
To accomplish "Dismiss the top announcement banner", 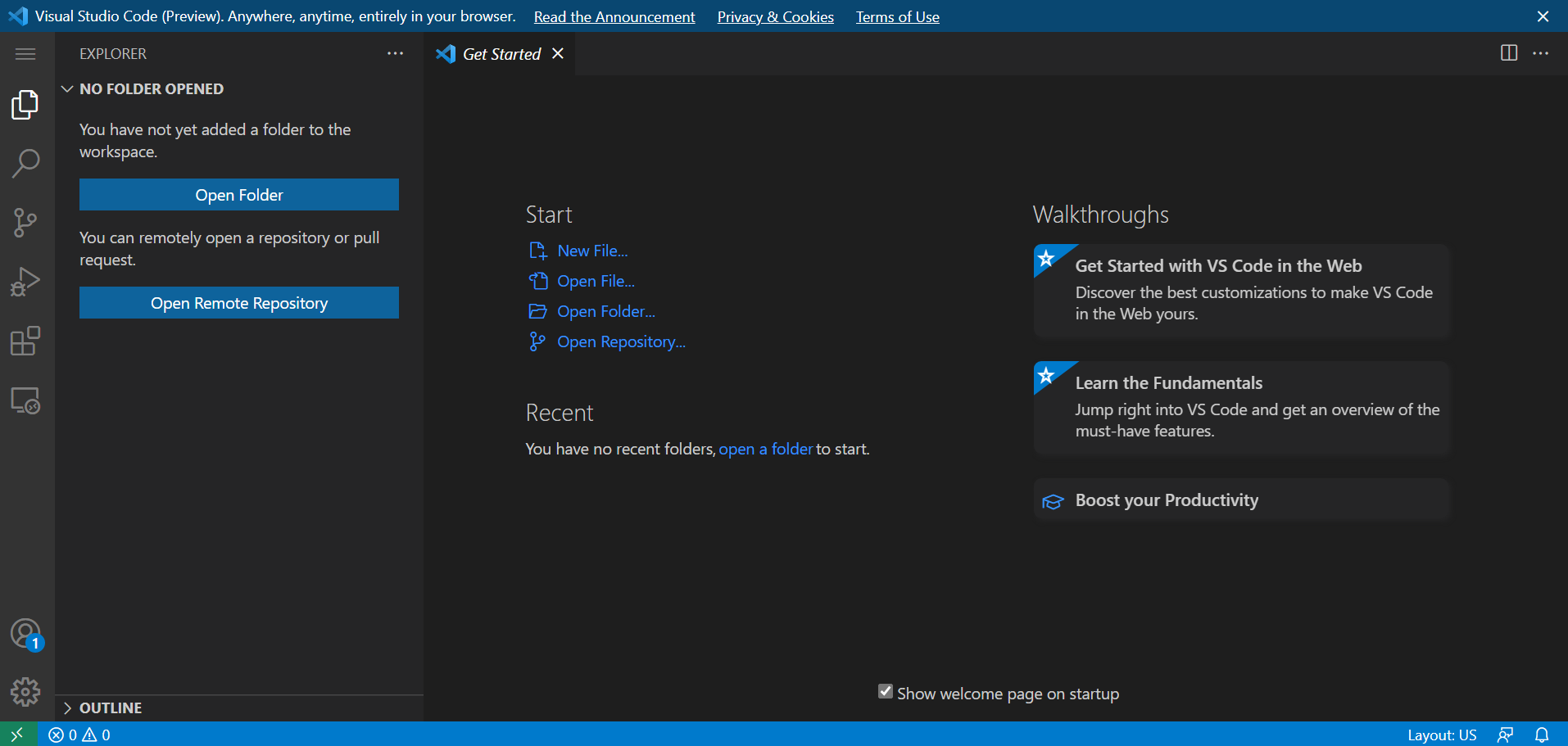I will [1543, 16].
